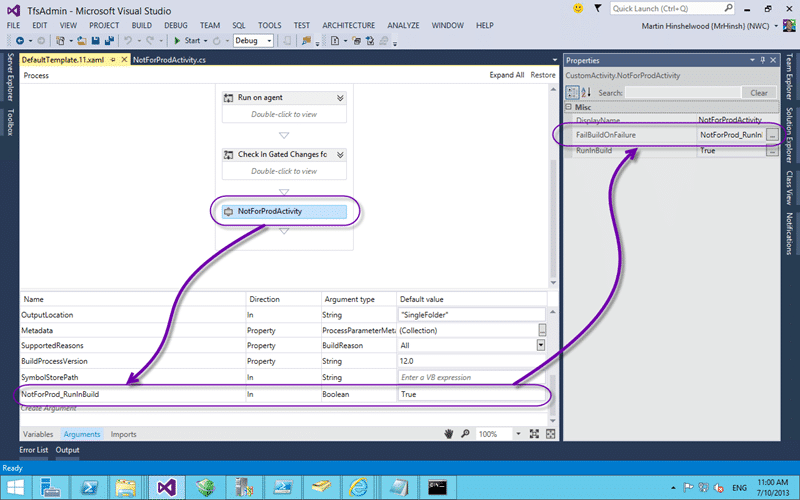Click the Find in Files toolbar icon

306,41
